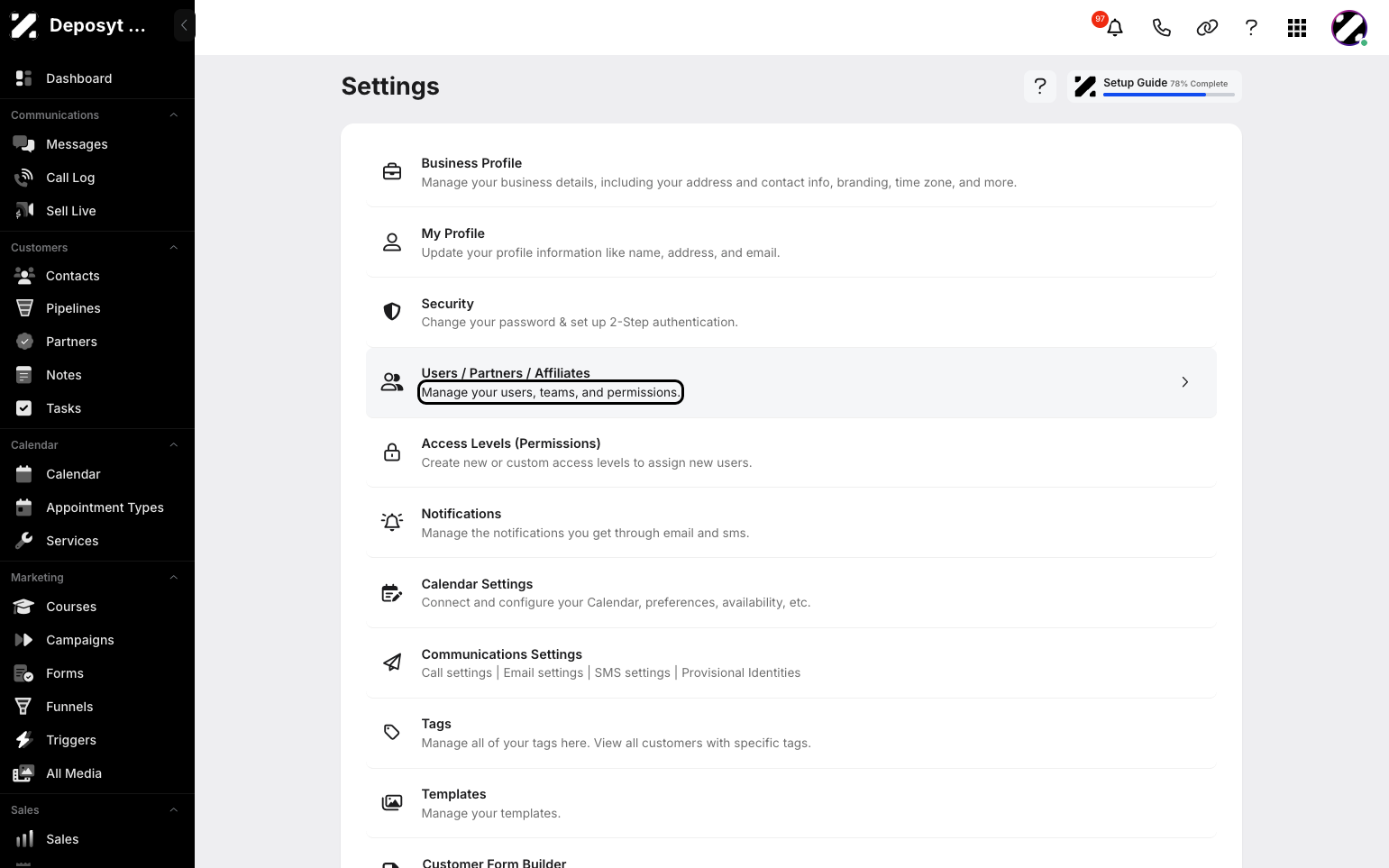Open All Media in the sidebar

click(x=97, y=773)
